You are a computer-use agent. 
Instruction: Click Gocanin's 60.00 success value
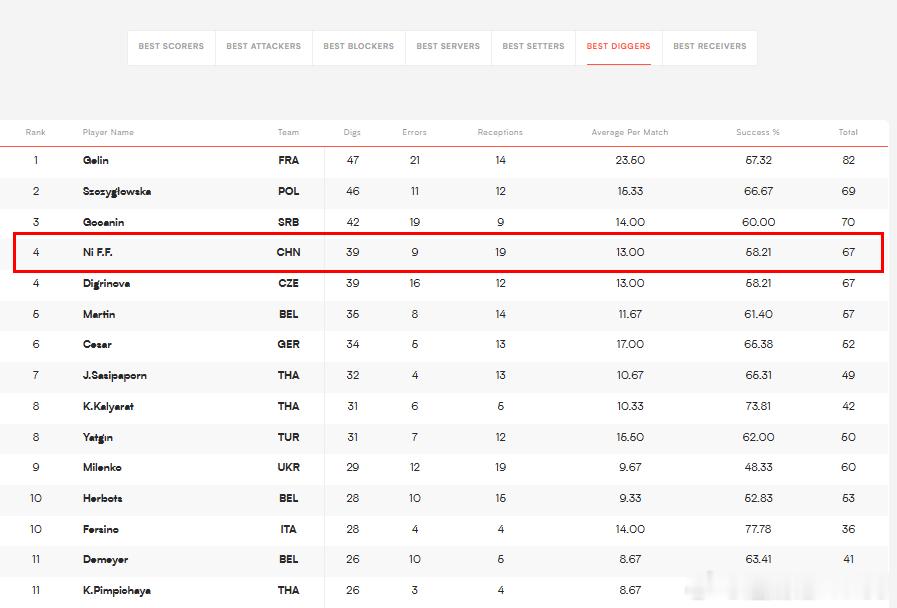(758, 222)
